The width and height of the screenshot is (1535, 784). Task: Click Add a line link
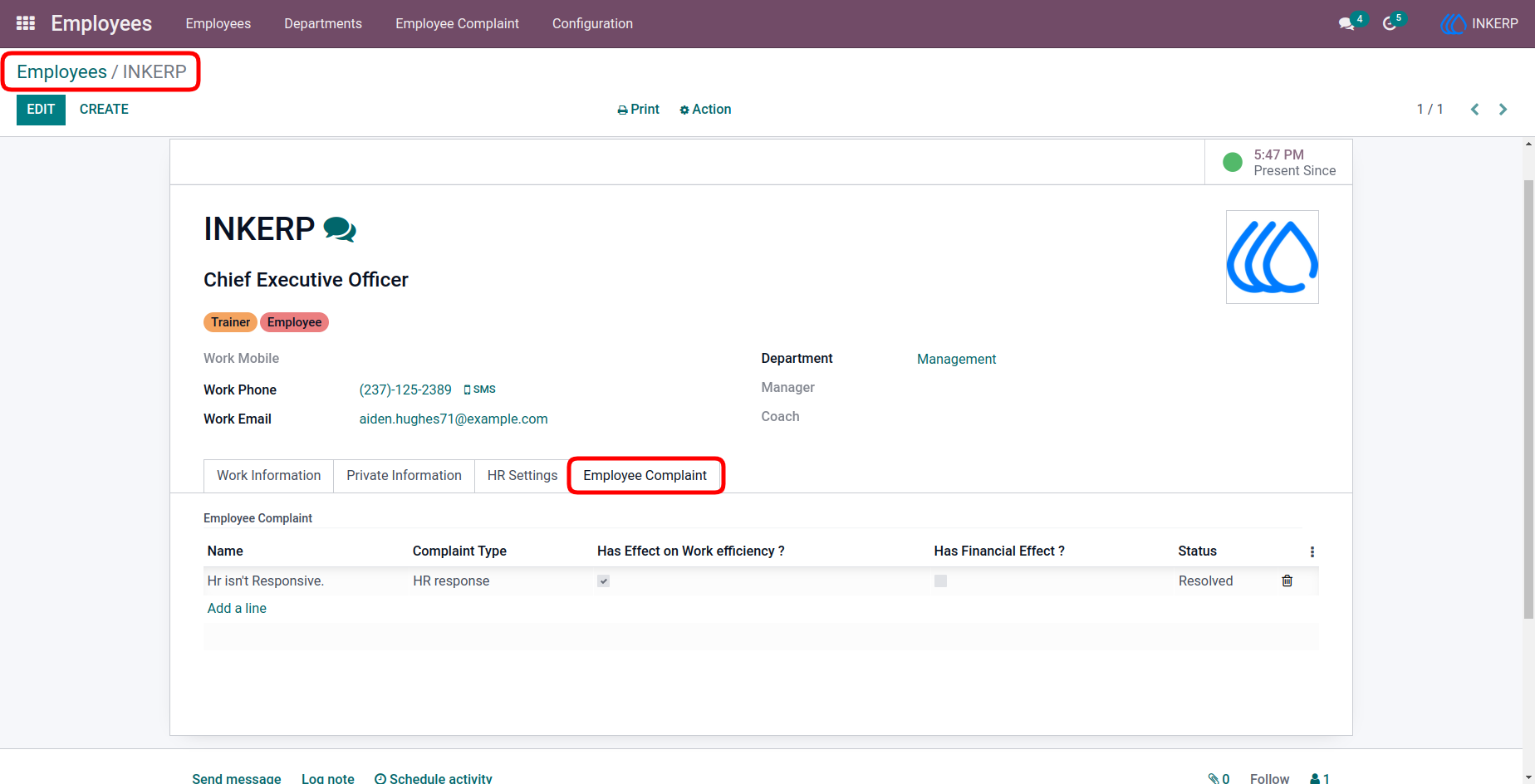point(237,609)
